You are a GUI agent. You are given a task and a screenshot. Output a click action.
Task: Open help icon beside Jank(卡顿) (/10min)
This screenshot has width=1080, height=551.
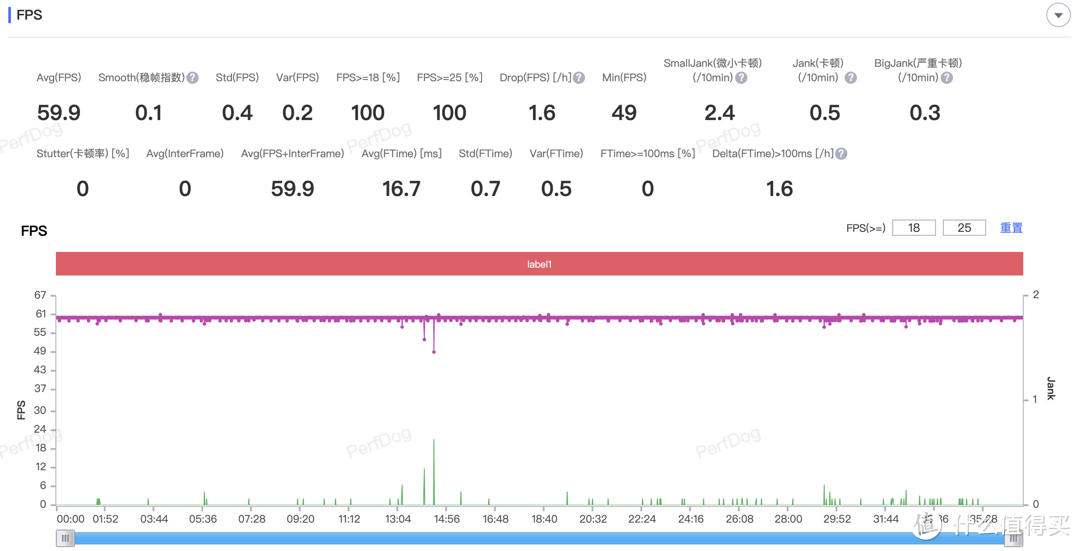[851, 78]
